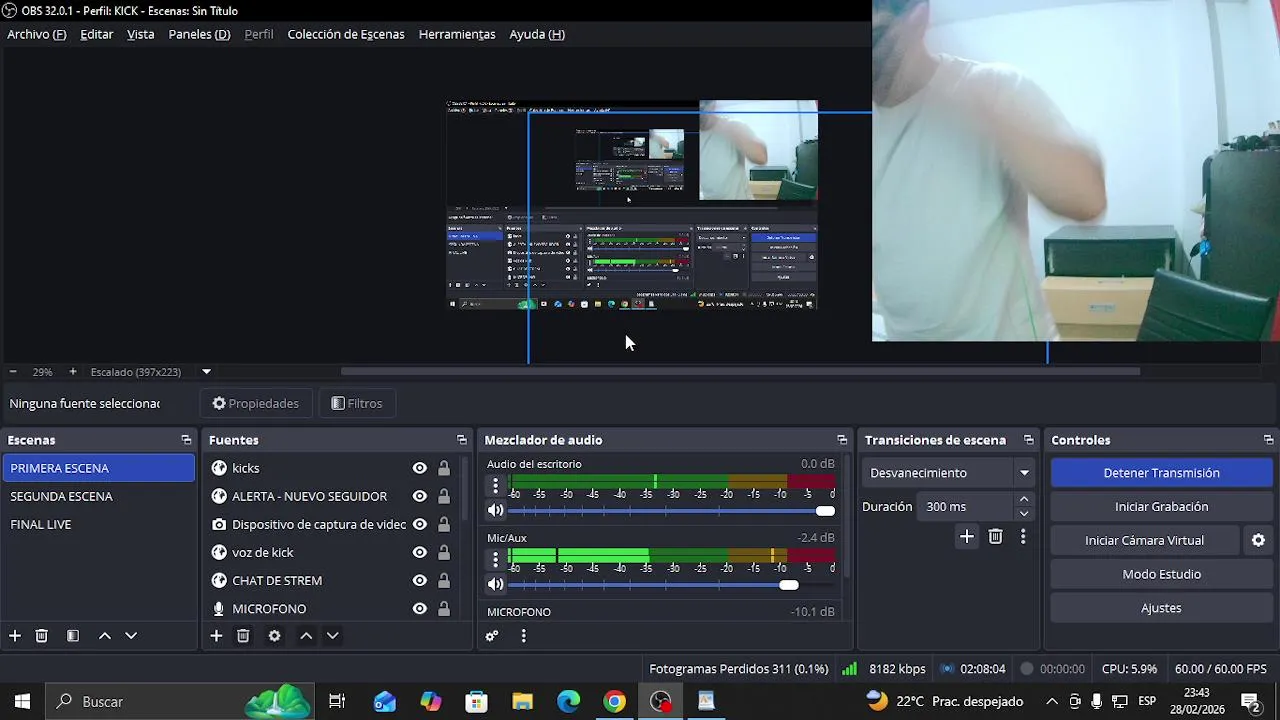The height and width of the screenshot is (720, 1280).
Task: Open the Ayuda menu
Action: coord(537,34)
